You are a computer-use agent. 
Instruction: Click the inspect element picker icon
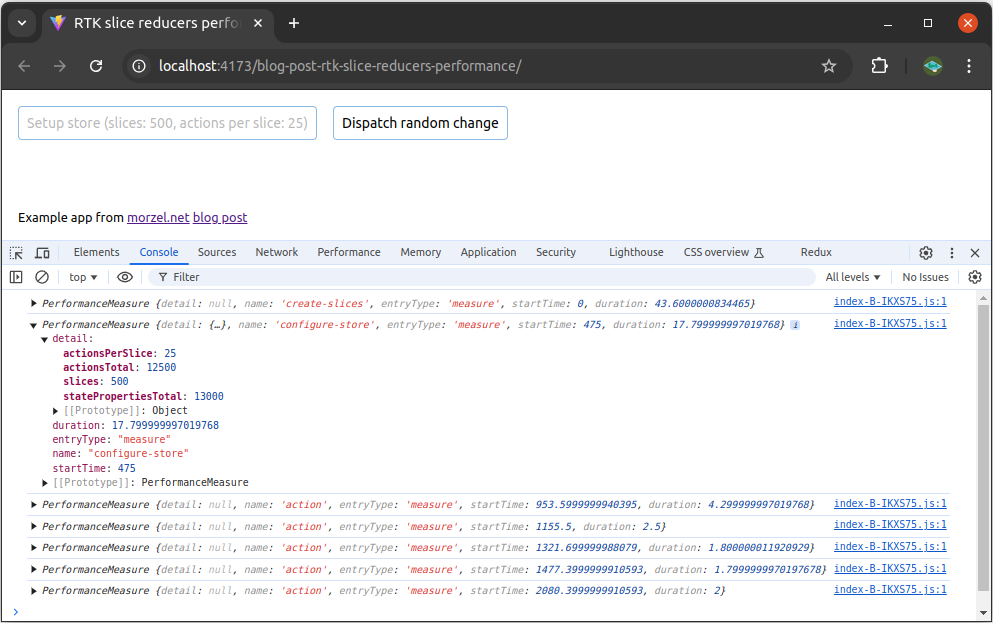click(16, 253)
